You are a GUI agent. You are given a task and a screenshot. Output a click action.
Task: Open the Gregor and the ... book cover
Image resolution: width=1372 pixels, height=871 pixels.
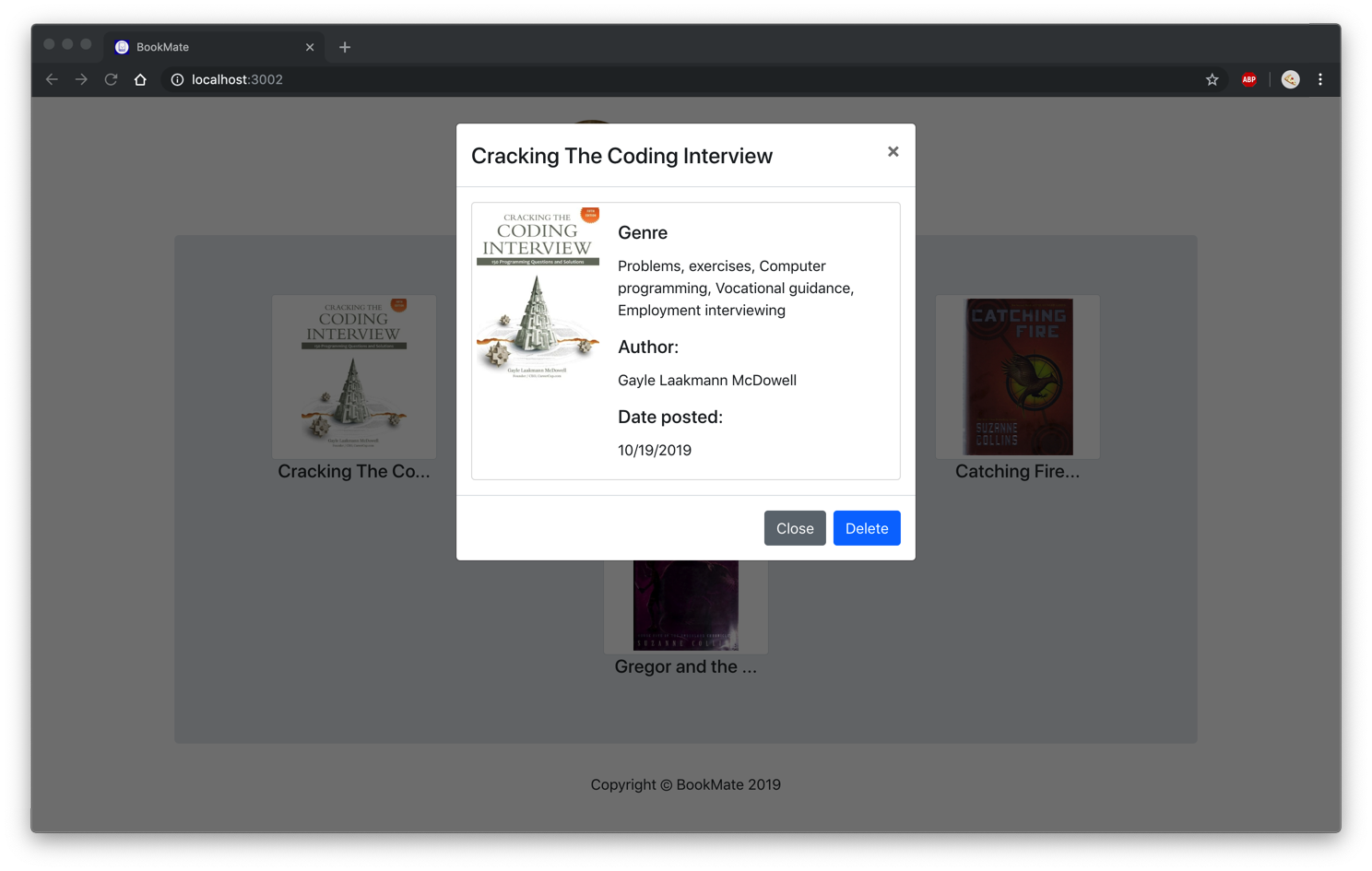coord(686,605)
